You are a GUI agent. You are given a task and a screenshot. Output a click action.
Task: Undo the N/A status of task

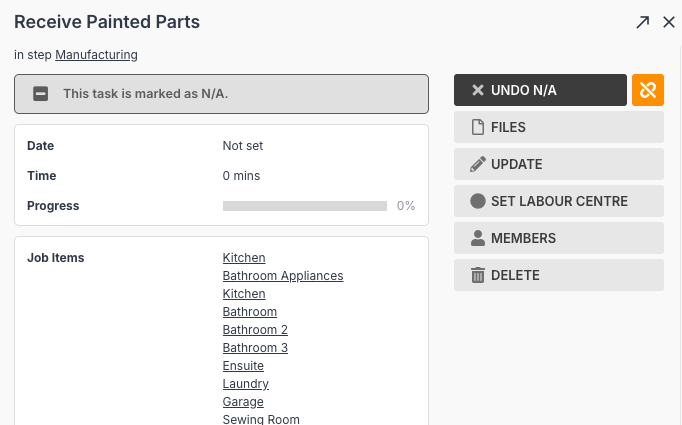click(540, 90)
